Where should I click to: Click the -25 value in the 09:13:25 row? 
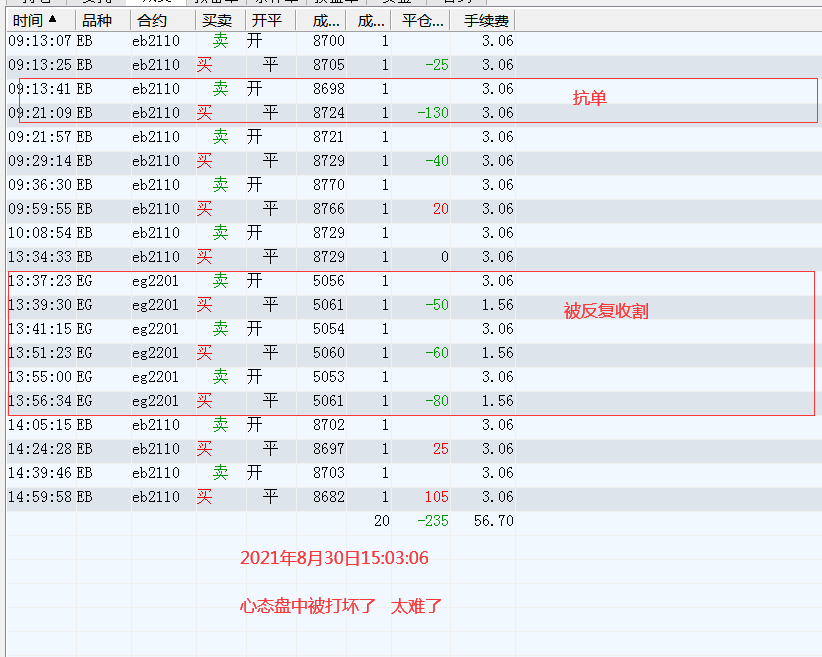(437, 65)
